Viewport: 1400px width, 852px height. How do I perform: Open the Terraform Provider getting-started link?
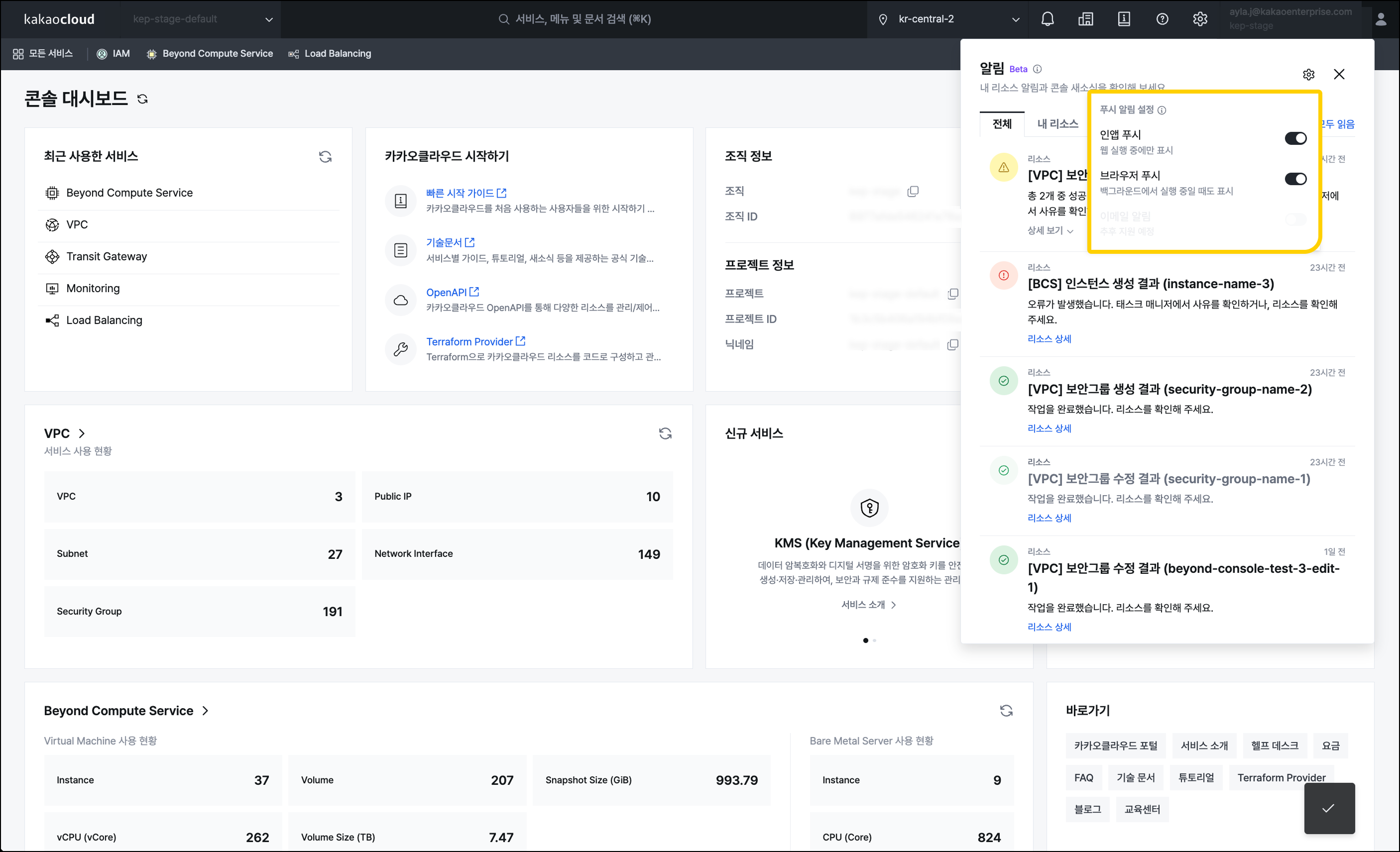tap(476, 342)
